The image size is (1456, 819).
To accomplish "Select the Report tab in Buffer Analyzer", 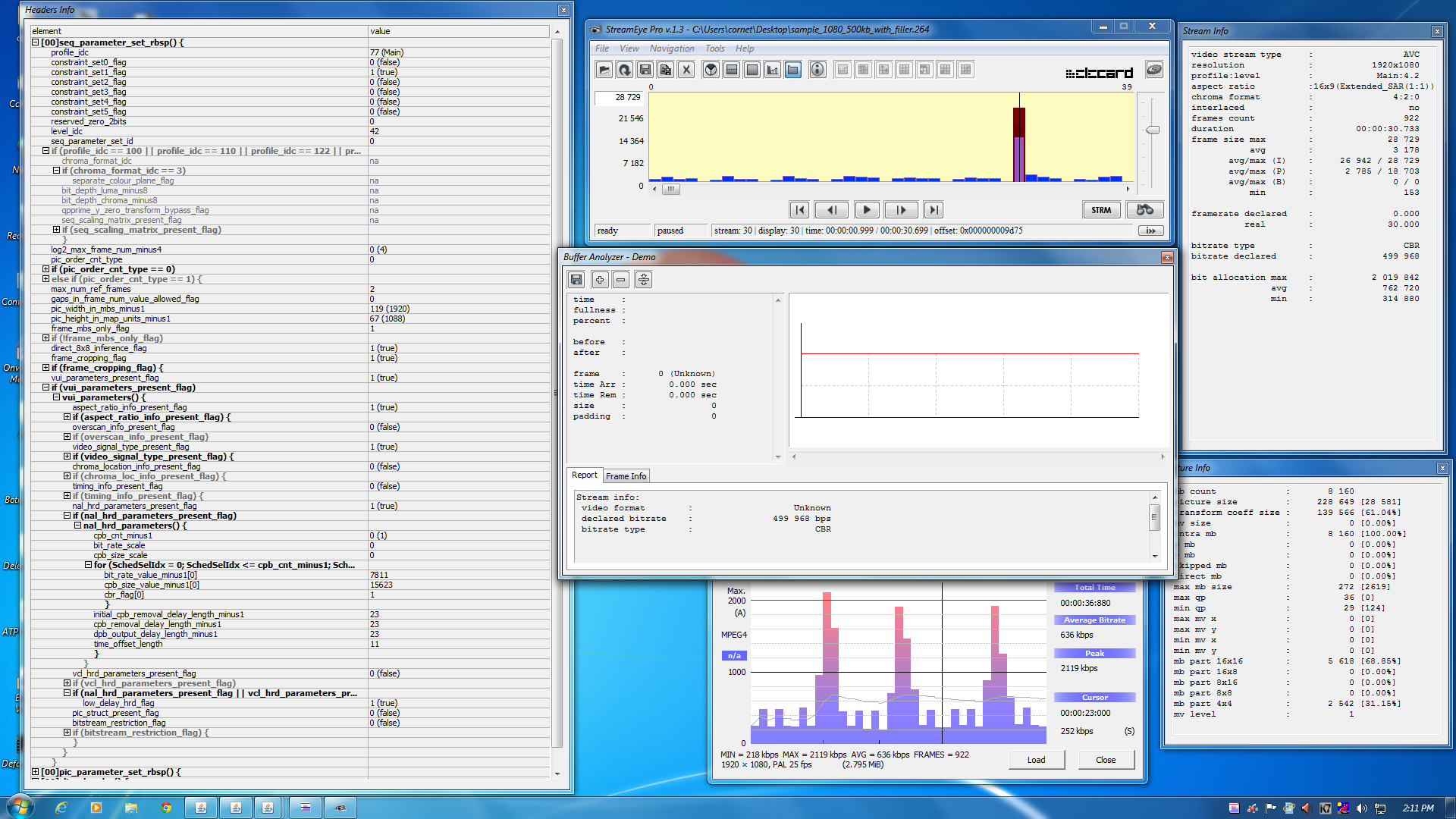I will coord(585,475).
